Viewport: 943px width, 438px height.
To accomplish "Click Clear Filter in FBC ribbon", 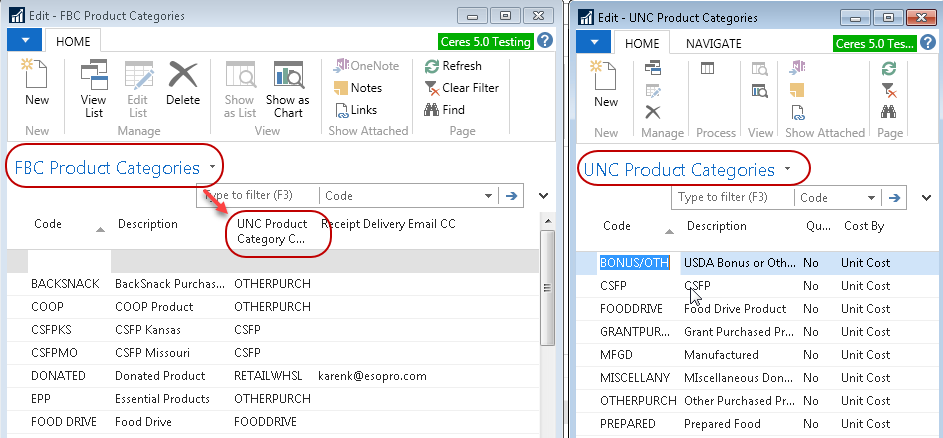I will 461,88.
